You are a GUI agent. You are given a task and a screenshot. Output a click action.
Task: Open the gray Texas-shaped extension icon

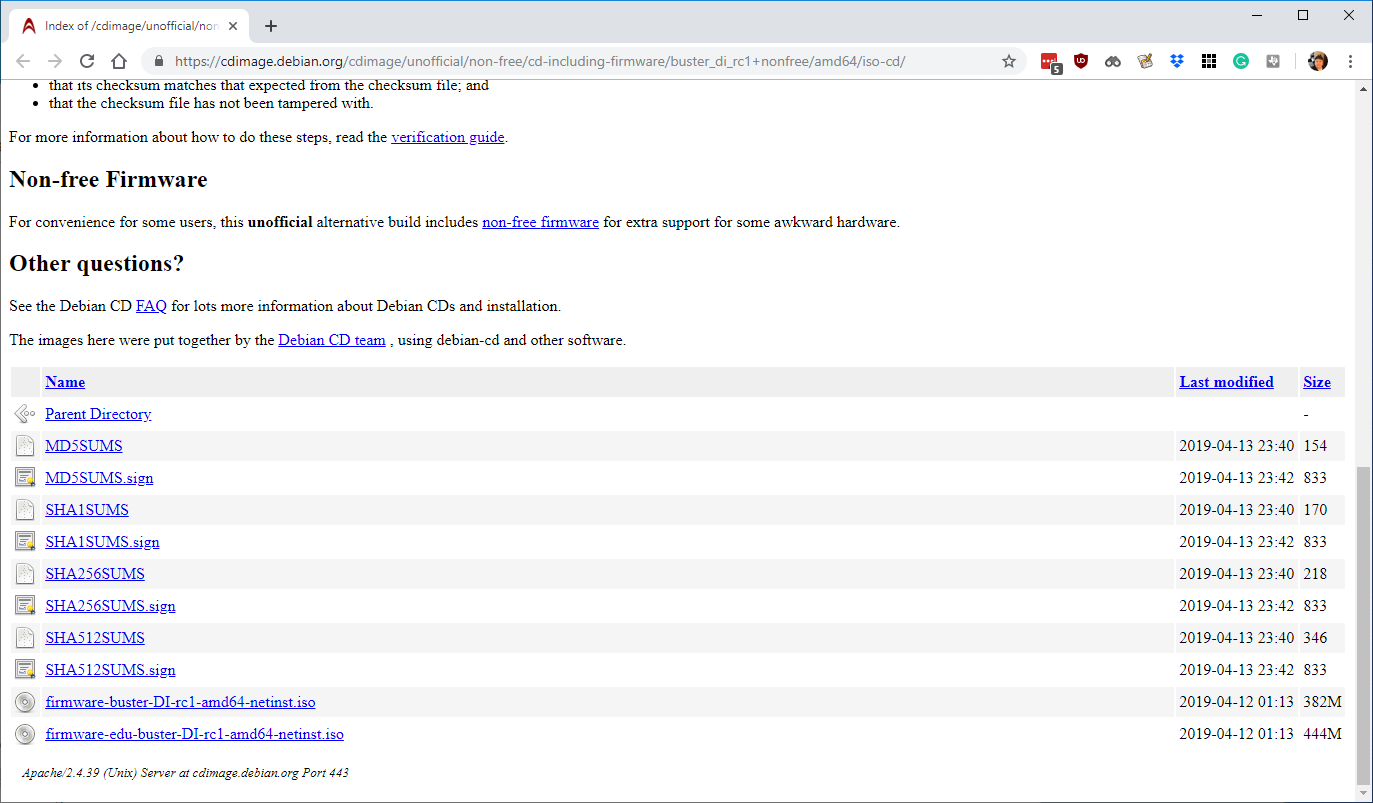[x=1273, y=61]
